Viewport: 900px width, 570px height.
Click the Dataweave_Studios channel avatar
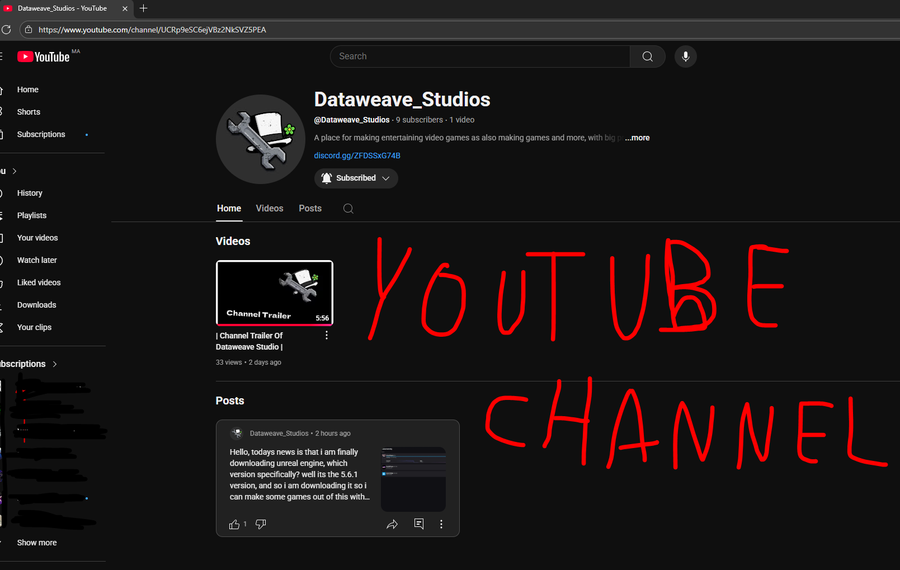(261, 139)
